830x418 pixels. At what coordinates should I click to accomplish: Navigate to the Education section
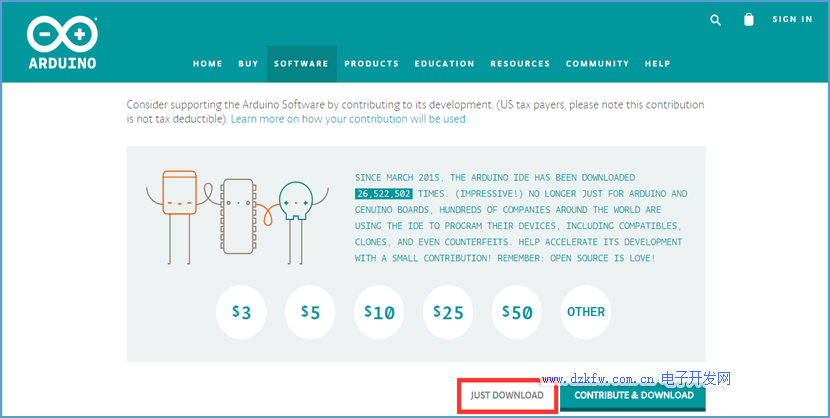click(x=444, y=64)
